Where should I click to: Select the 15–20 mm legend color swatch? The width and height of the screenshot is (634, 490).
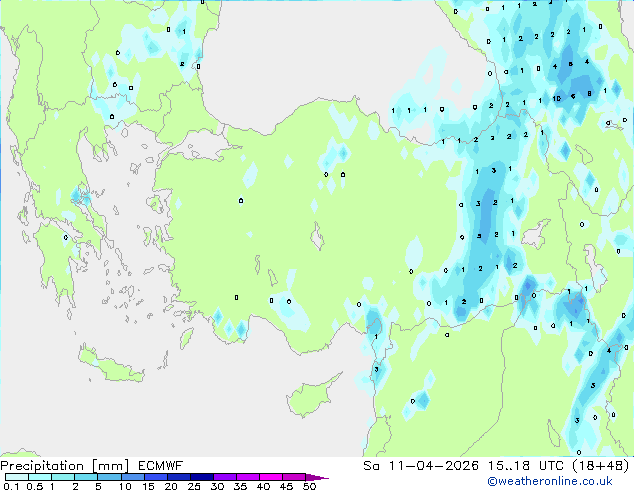[156, 477]
